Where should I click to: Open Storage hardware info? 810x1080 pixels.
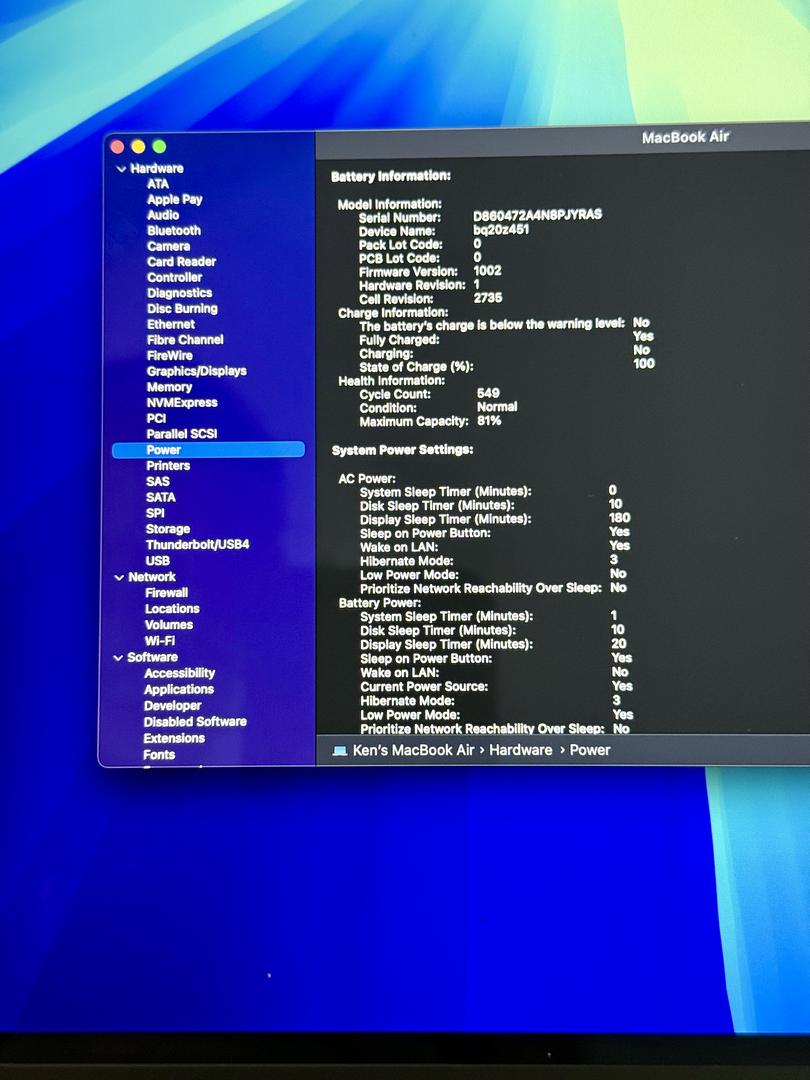pyautogui.click(x=167, y=529)
